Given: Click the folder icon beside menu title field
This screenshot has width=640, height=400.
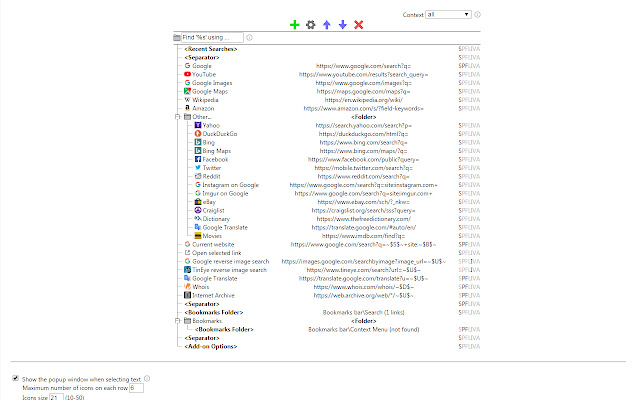Looking at the screenshot, I should [177, 38].
